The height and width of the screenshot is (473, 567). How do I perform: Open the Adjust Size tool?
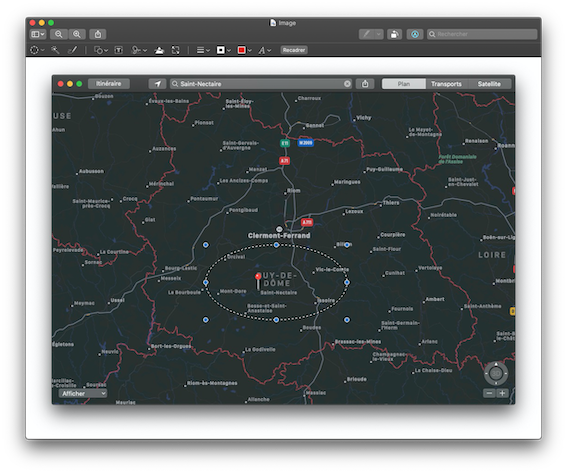(x=176, y=50)
